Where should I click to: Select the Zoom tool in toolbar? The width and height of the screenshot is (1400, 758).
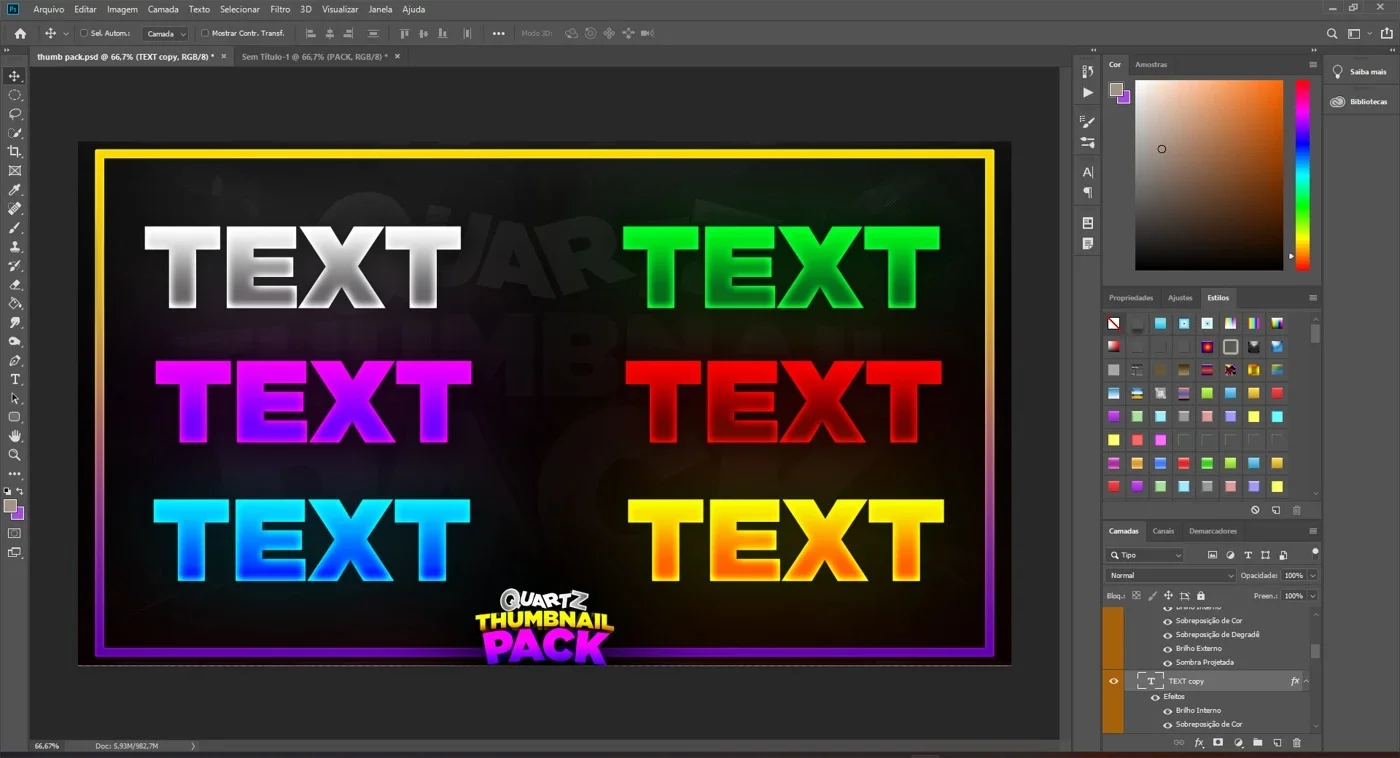pyautogui.click(x=15, y=455)
